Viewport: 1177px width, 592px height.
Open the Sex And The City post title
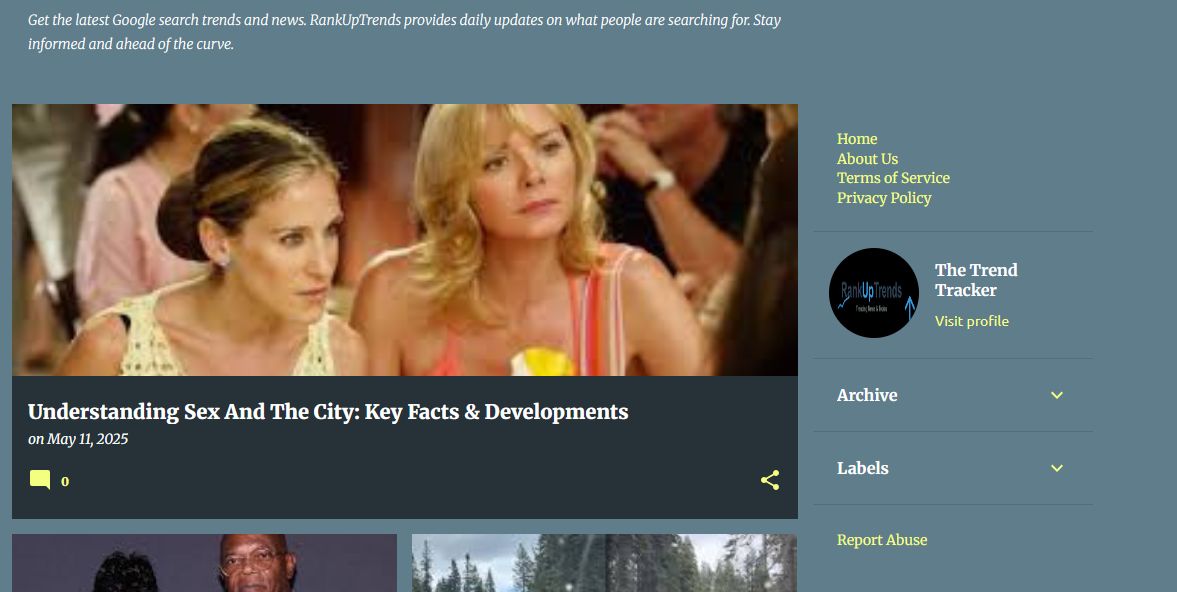click(x=328, y=412)
